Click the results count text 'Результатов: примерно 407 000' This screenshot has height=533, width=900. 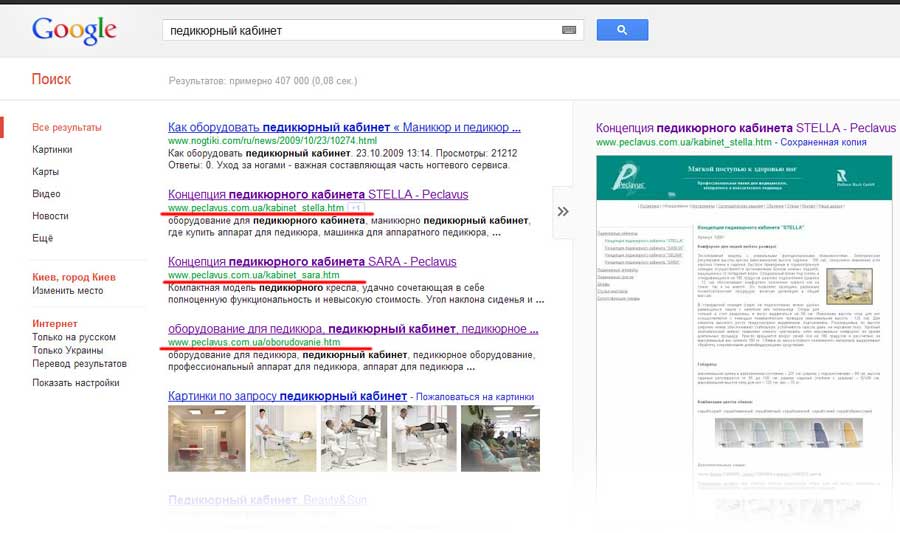click(x=263, y=81)
